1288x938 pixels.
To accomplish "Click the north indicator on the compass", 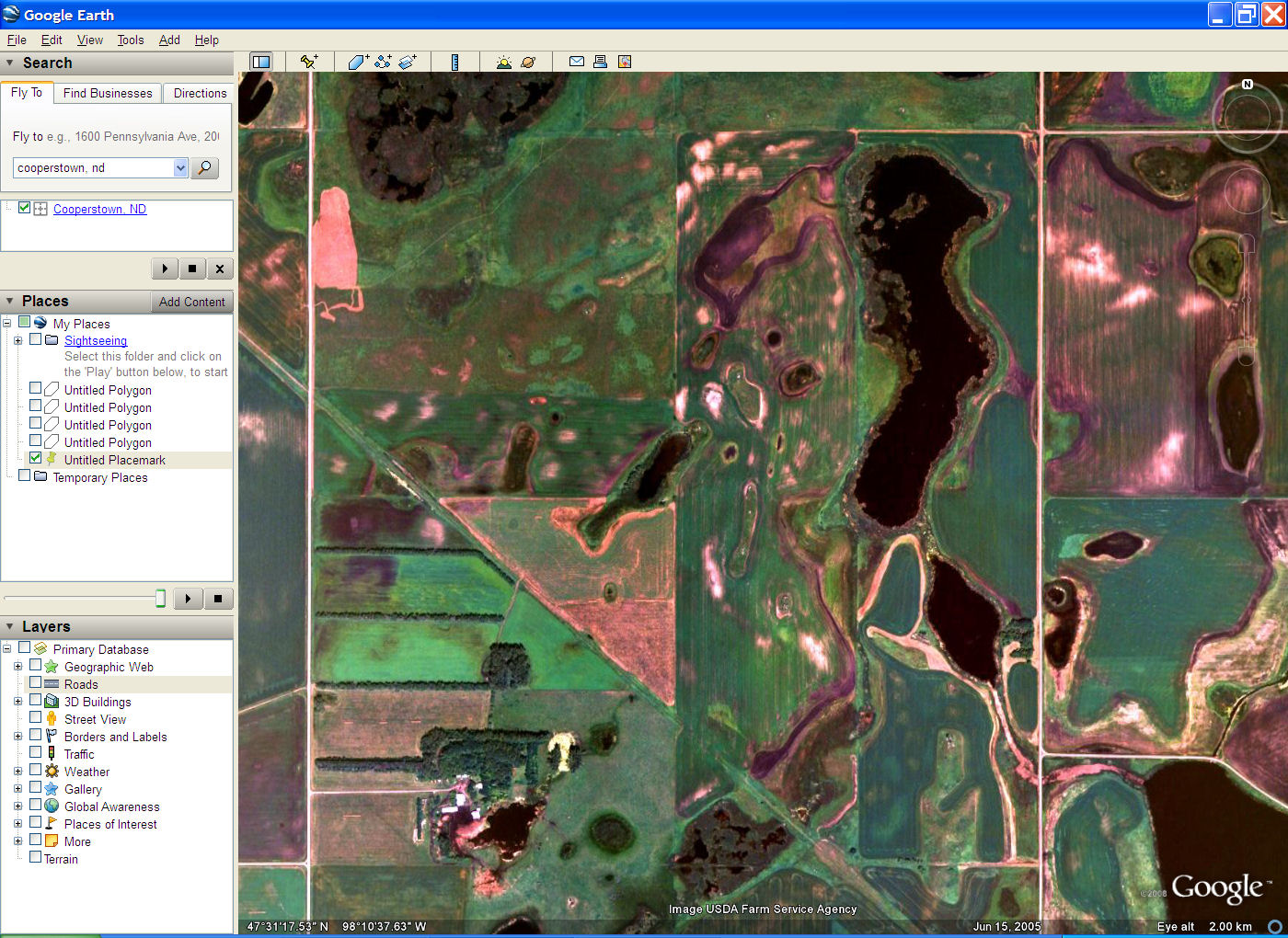I will point(1248,84).
